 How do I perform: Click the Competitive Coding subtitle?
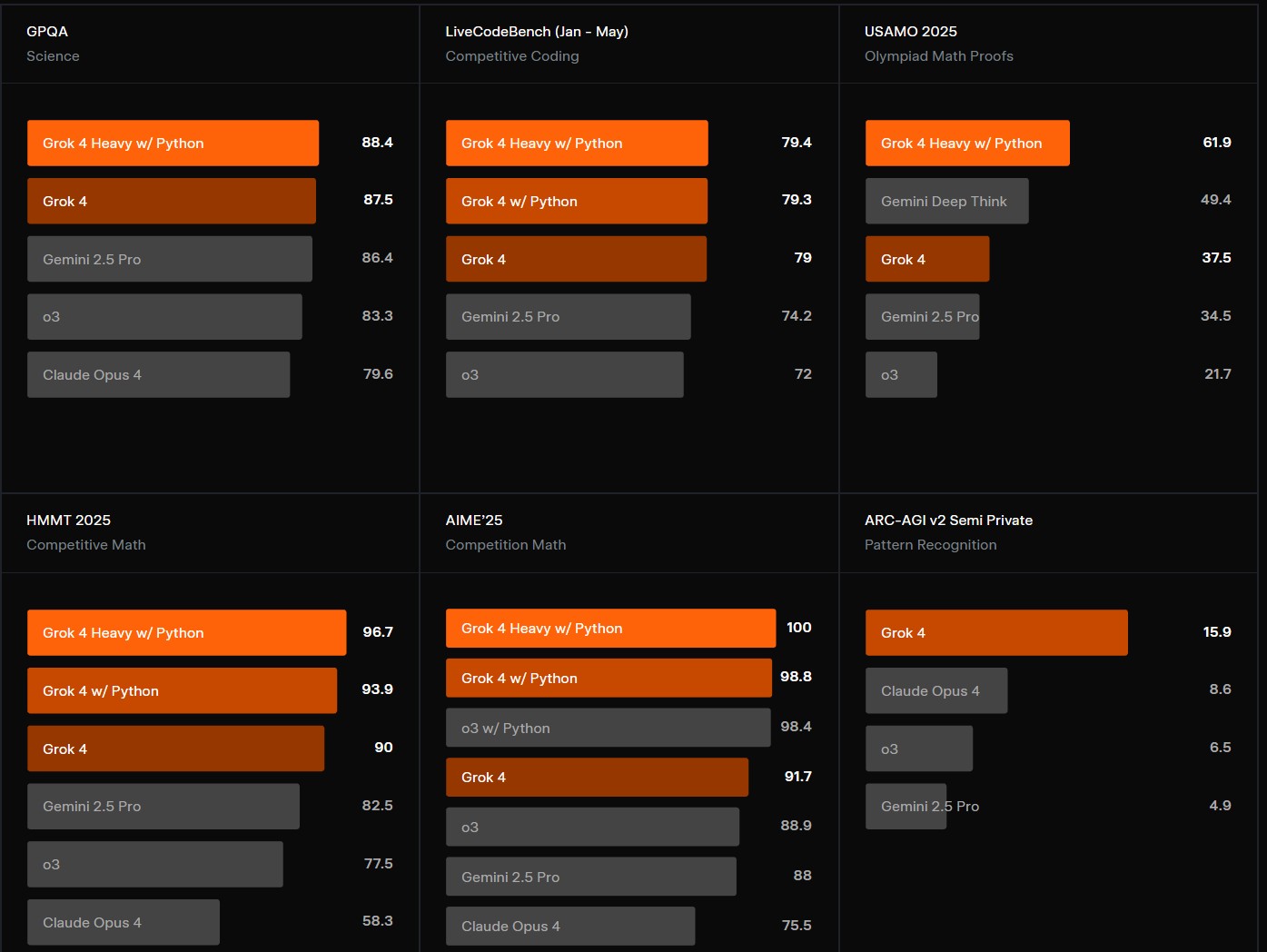click(512, 56)
